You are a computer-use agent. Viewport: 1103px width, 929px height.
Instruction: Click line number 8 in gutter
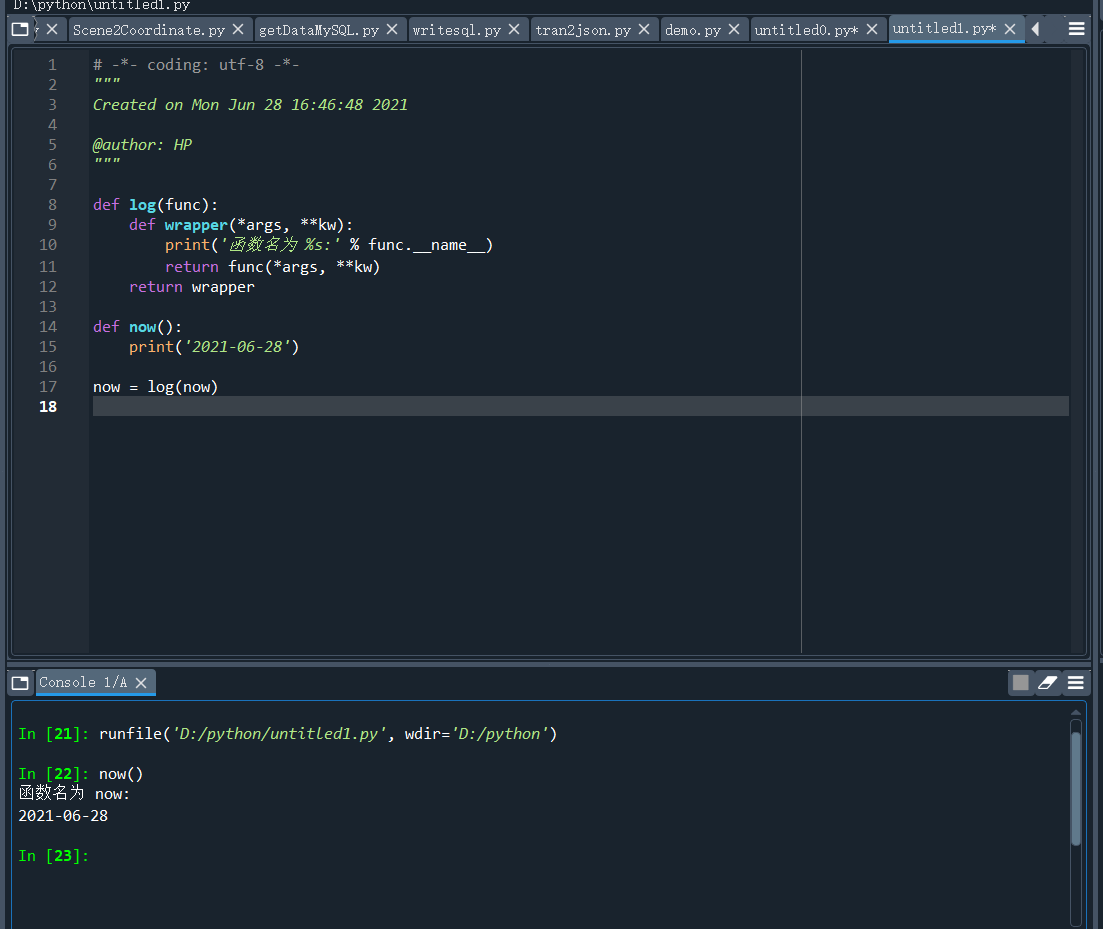52,205
